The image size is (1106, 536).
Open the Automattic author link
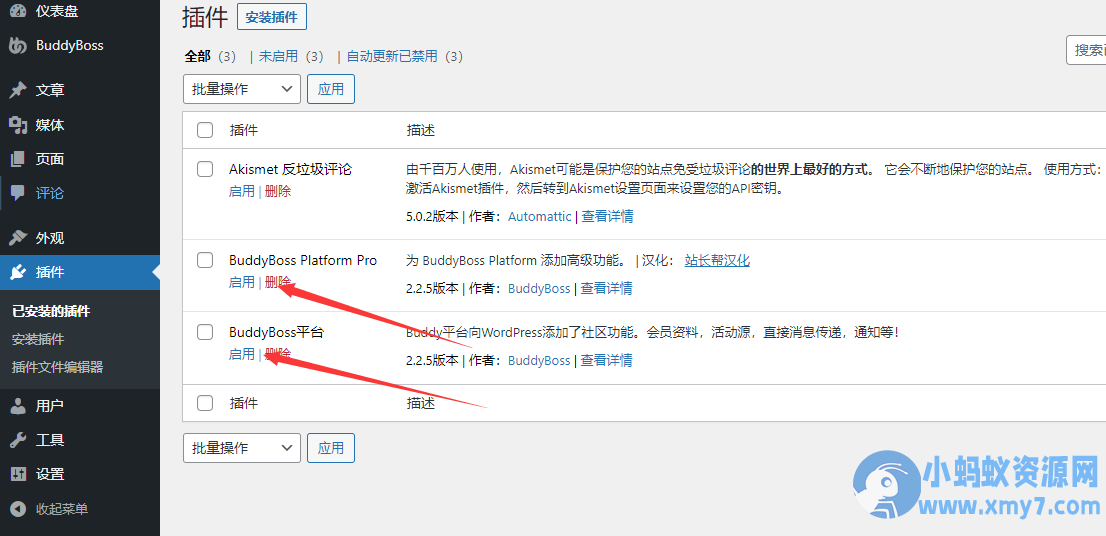pos(540,217)
